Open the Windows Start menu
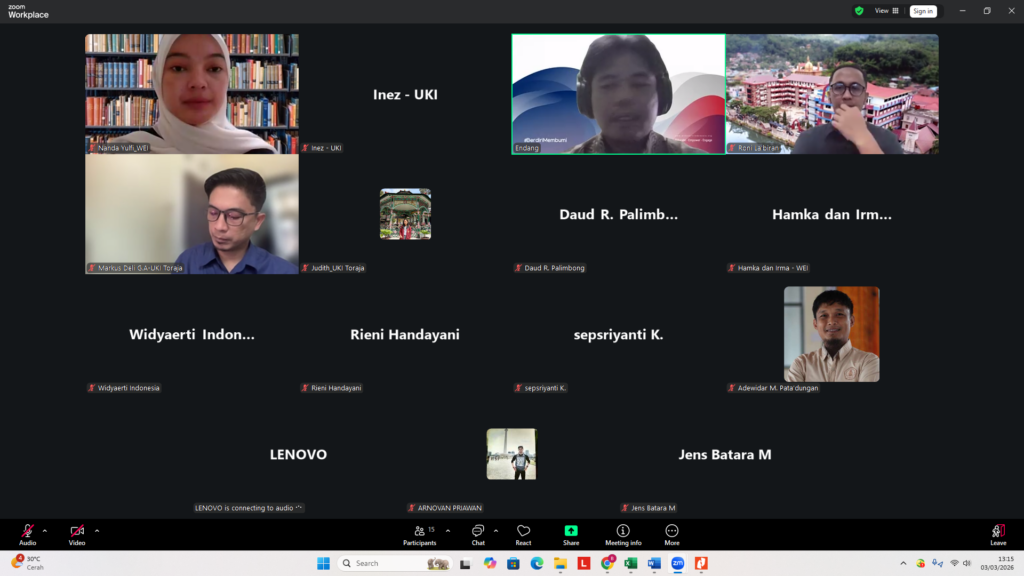Screen dimensions: 1024x576 point(323,563)
